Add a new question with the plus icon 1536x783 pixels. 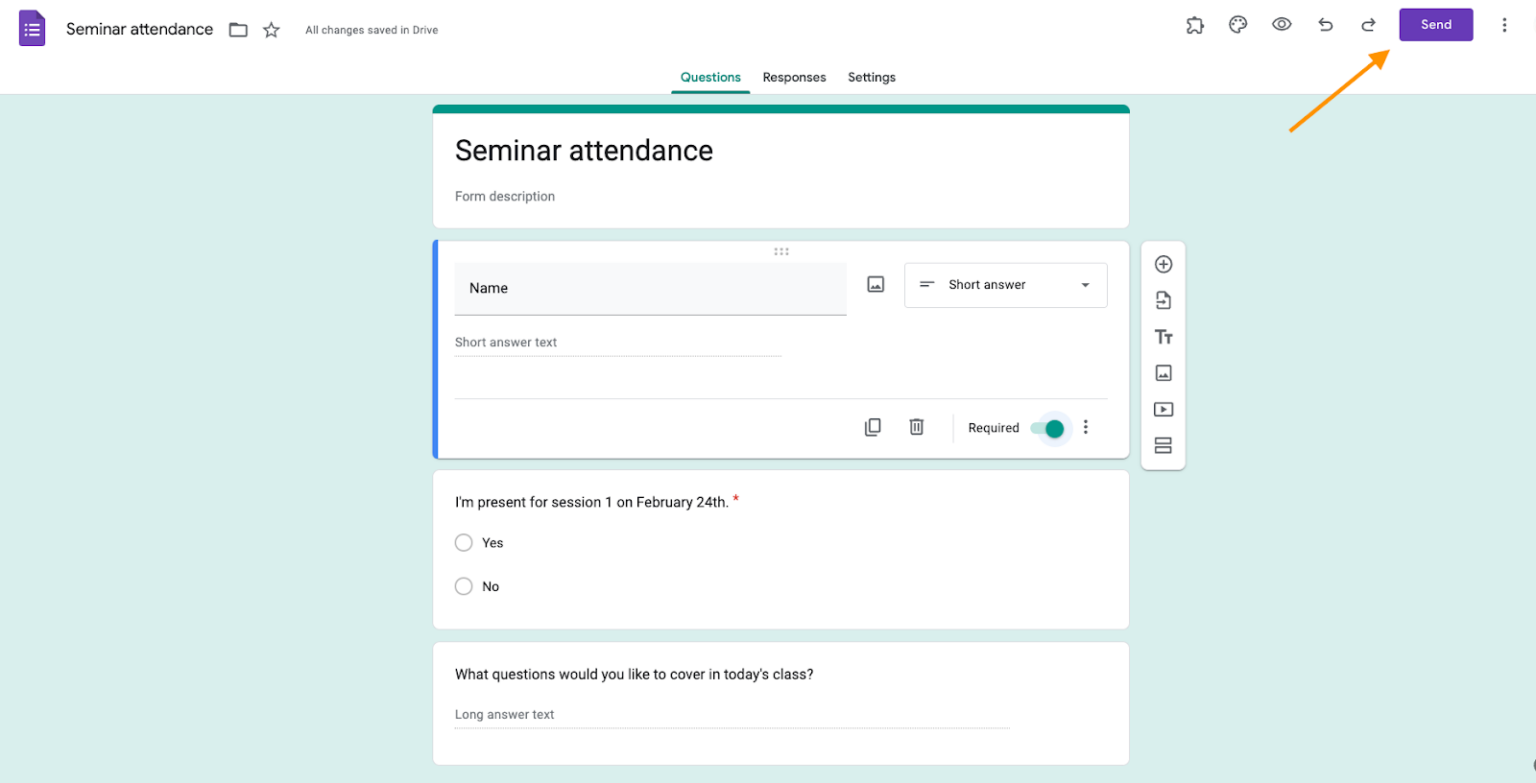pos(1164,264)
